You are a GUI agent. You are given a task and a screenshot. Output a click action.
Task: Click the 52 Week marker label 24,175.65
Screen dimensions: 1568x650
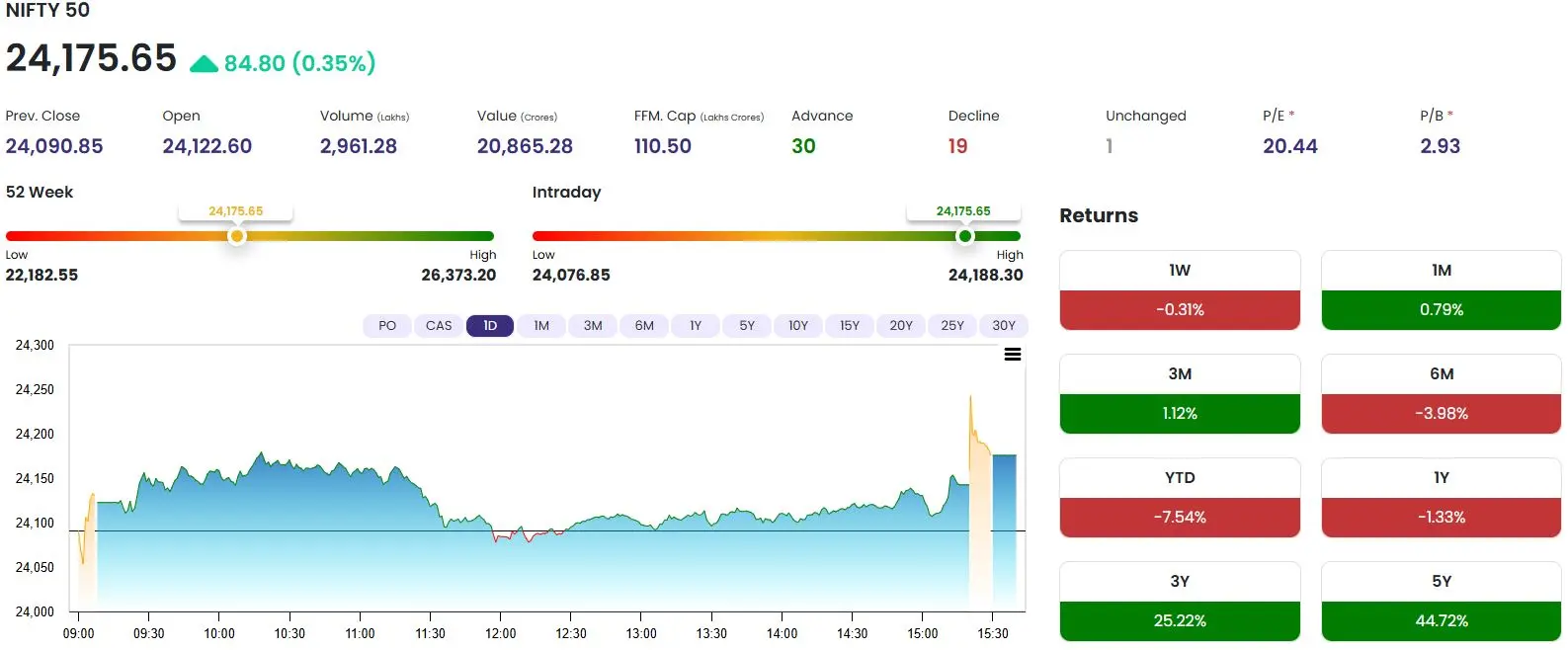236,211
